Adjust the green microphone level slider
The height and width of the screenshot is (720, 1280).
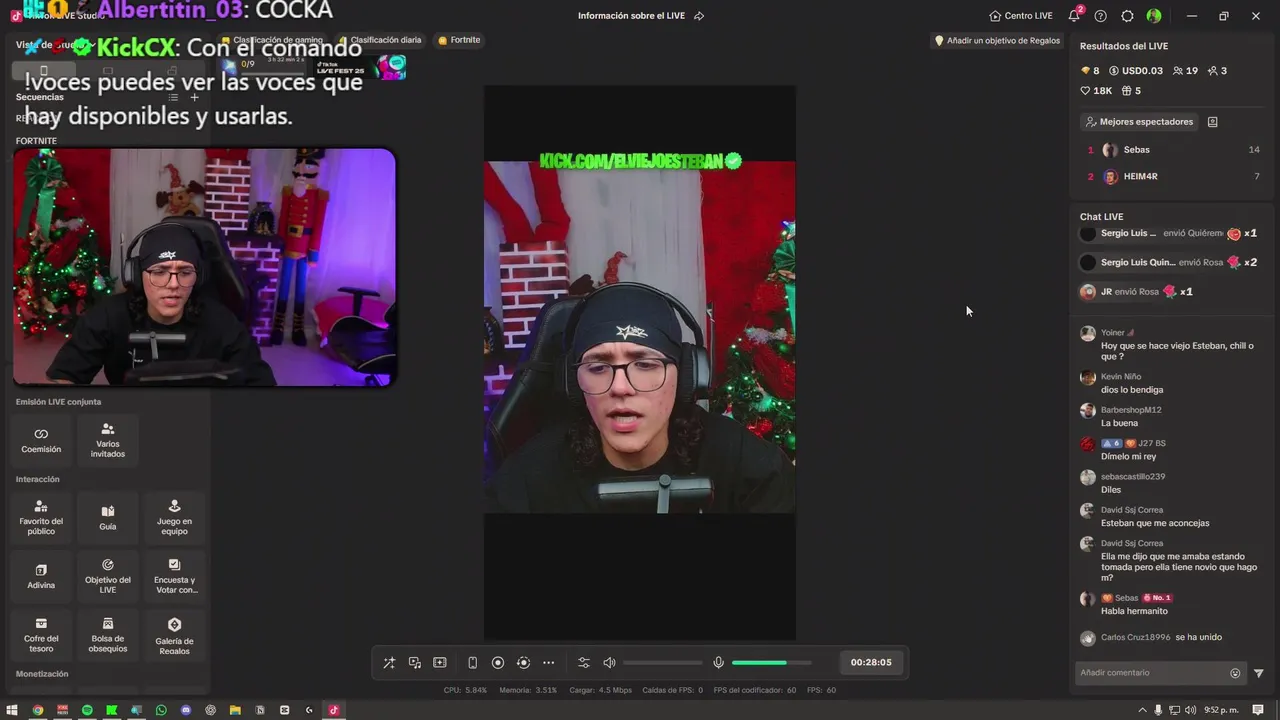771,663
